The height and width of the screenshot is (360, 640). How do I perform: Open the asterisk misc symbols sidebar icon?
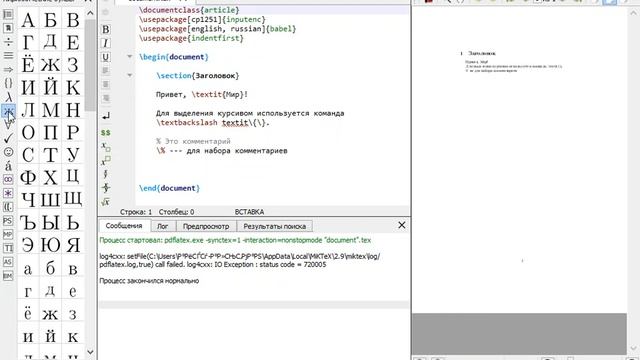click(8, 193)
